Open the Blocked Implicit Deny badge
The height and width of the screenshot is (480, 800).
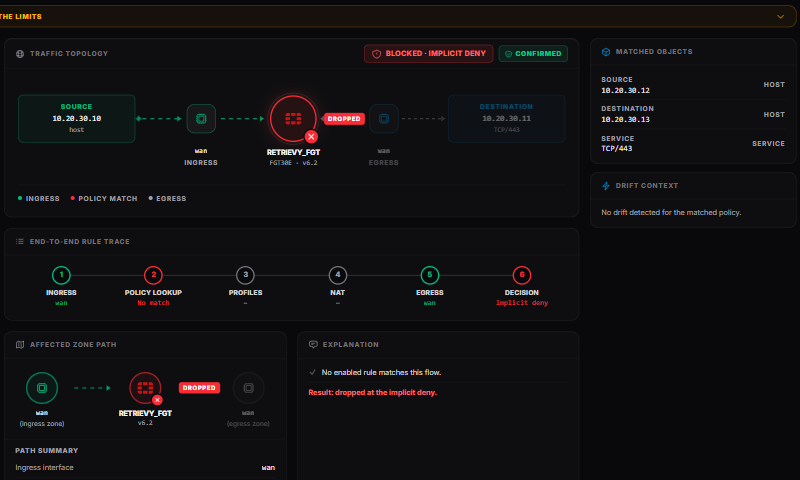tap(429, 54)
